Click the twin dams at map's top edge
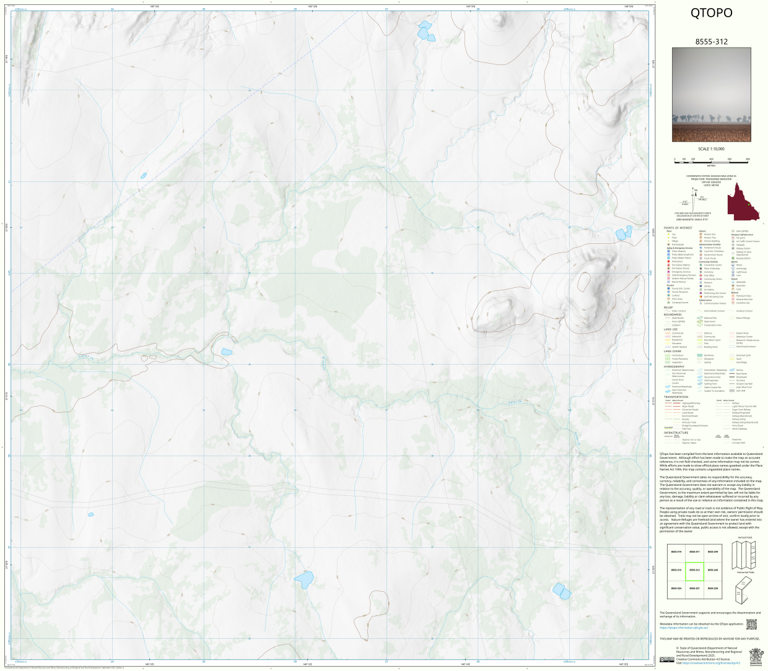This screenshot has height=671, width=768. [426, 31]
